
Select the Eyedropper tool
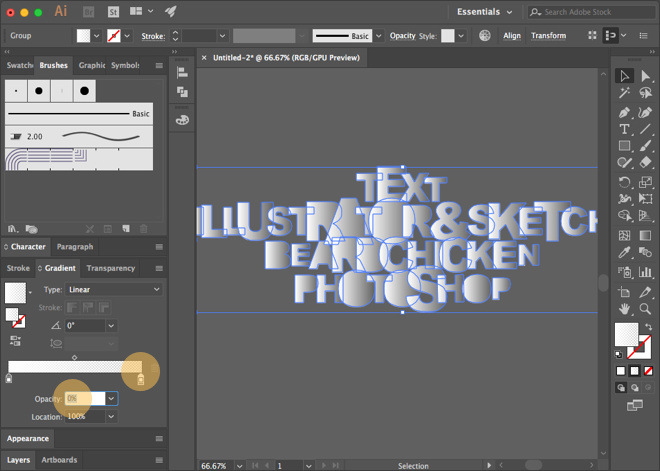pos(624,252)
